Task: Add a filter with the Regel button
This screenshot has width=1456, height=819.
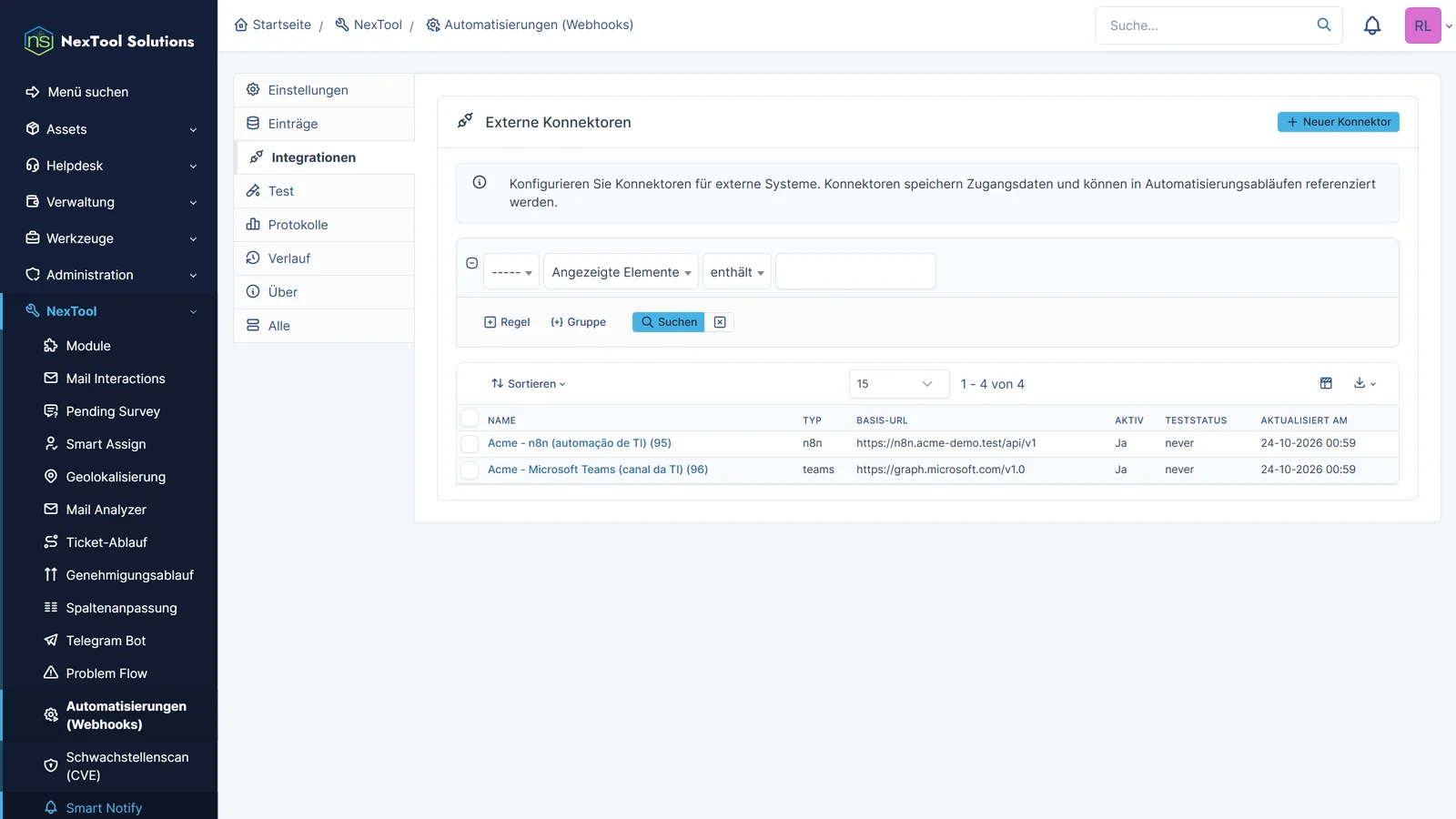Action: (507, 322)
